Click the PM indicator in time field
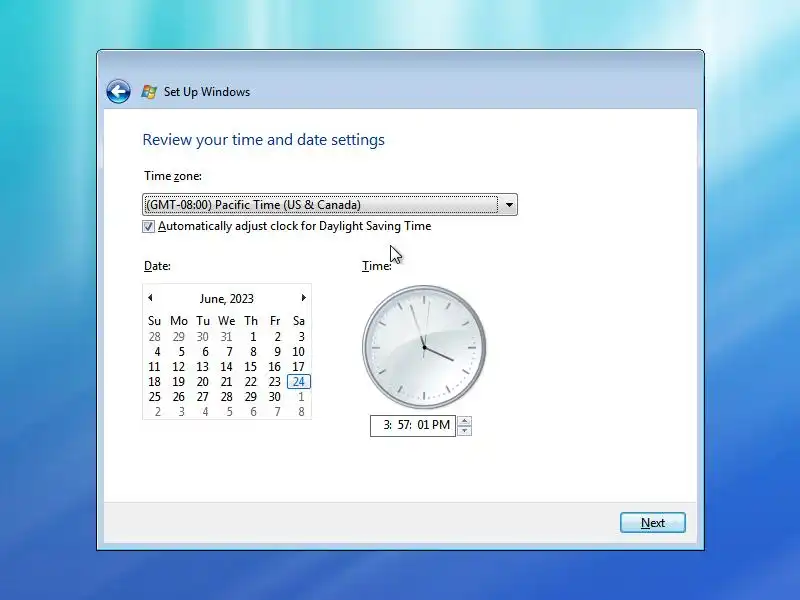The width and height of the screenshot is (800, 600). point(441,425)
